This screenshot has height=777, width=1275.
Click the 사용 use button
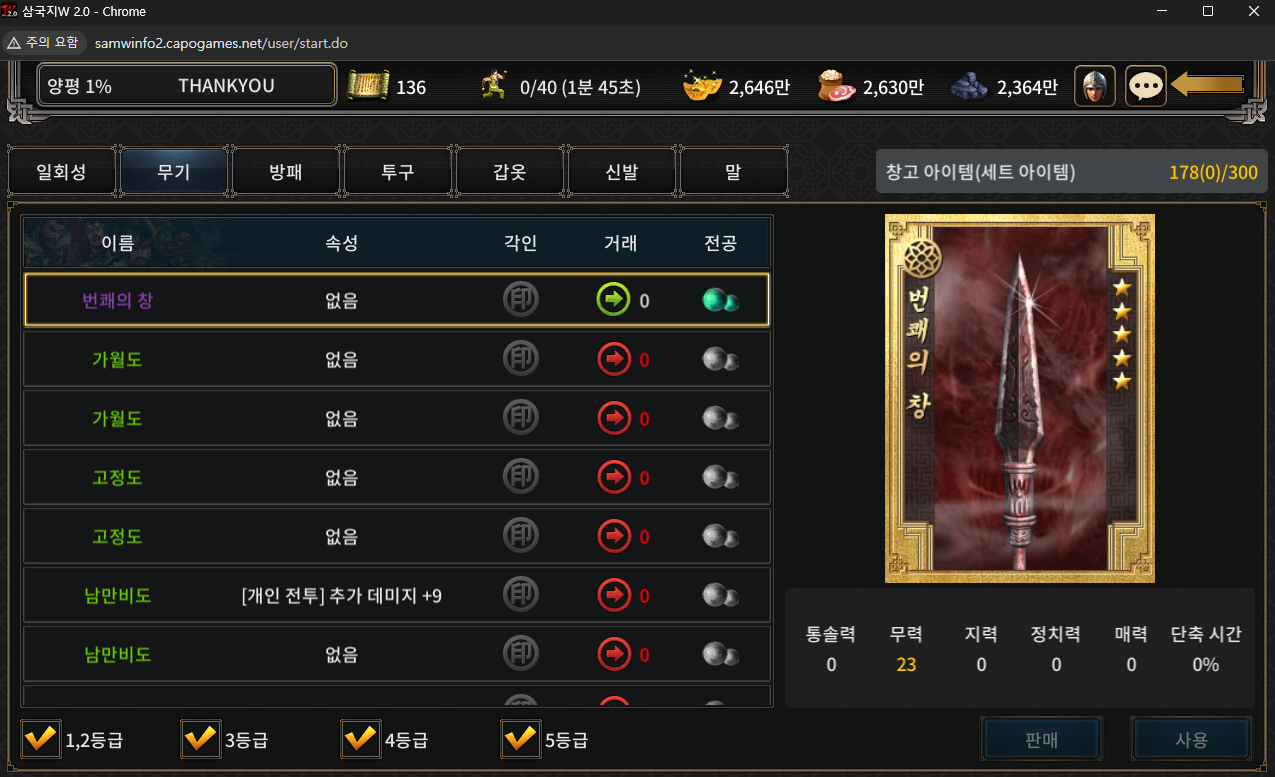click(1191, 740)
